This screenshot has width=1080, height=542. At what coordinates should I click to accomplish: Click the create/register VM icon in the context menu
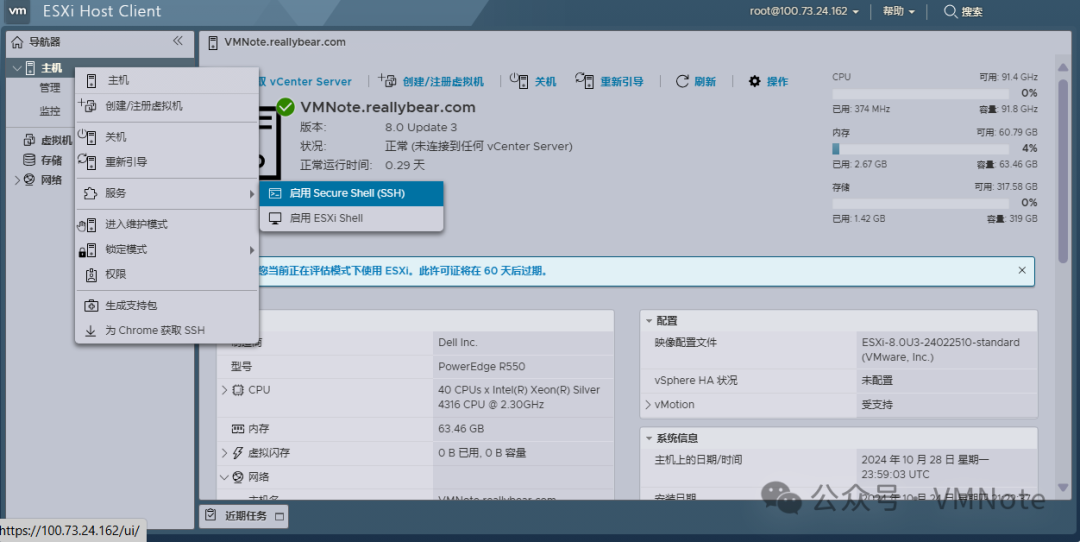click(87, 106)
